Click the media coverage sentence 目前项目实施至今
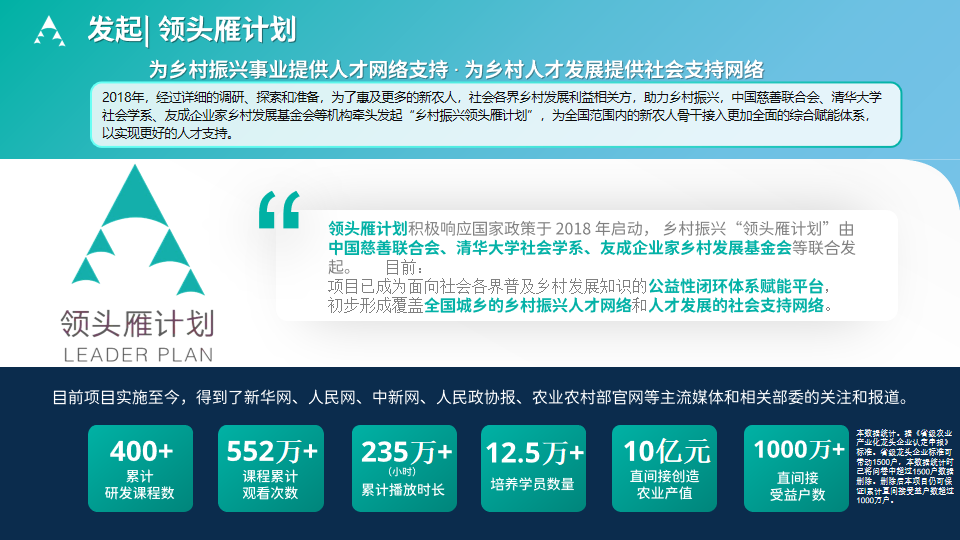 (481, 398)
